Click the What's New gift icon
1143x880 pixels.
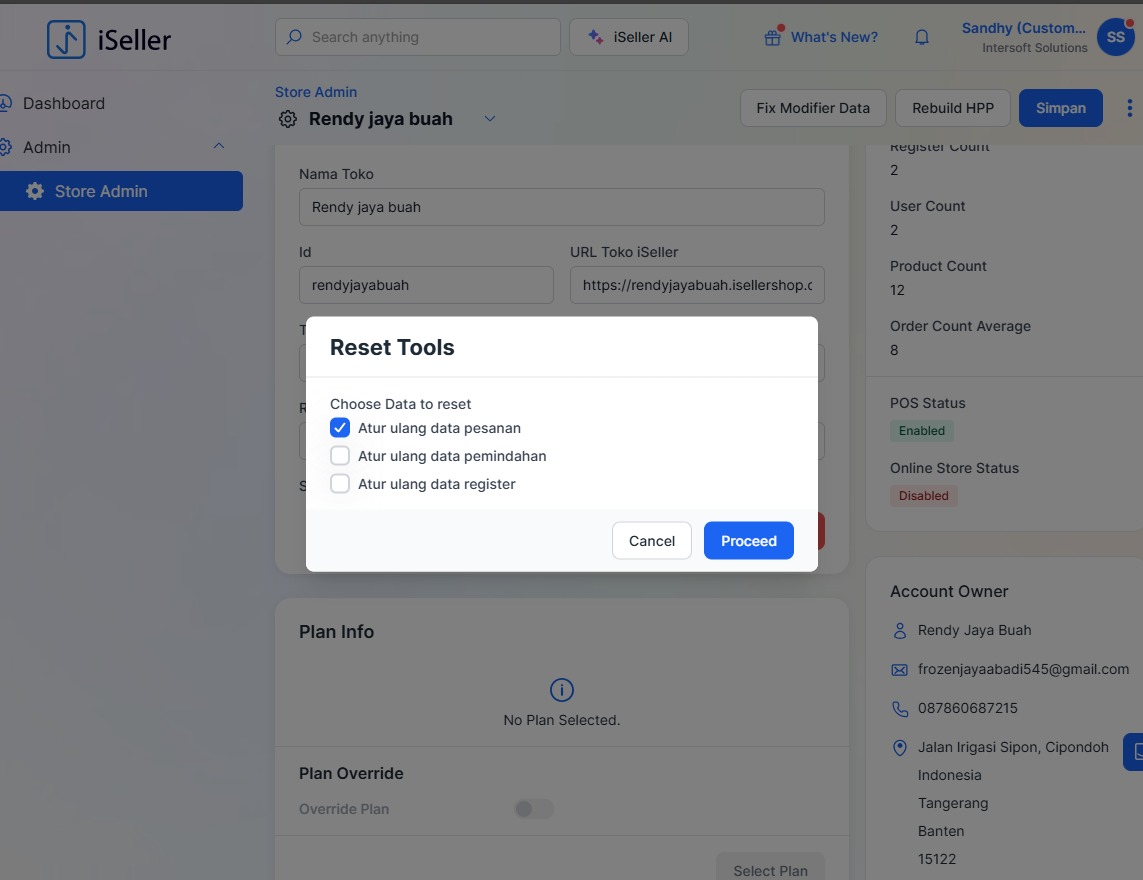coord(772,37)
